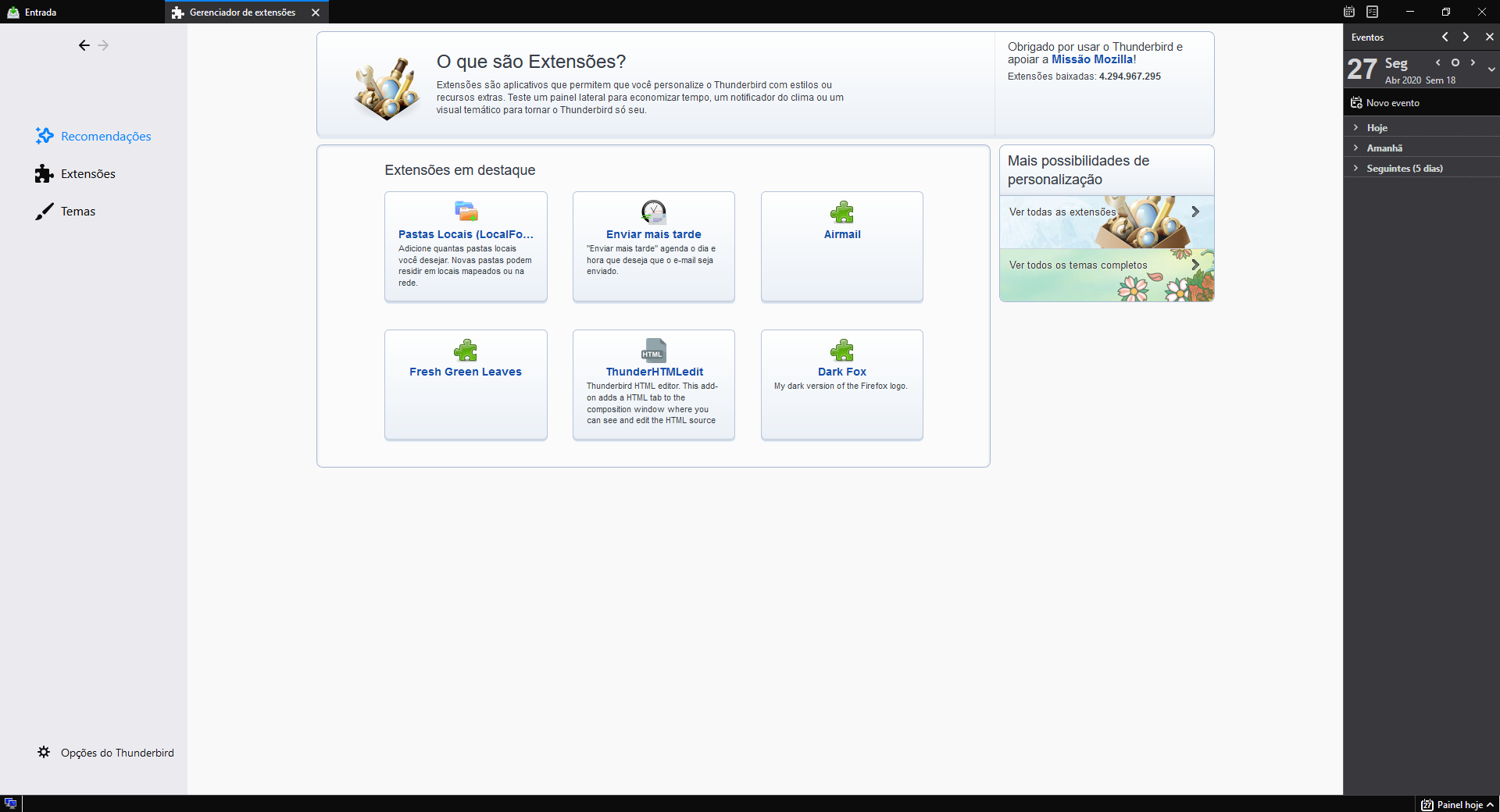The height and width of the screenshot is (812, 1500).
Task: Expand the Seguintes (5 dias) section
Action: (1356, 168)
